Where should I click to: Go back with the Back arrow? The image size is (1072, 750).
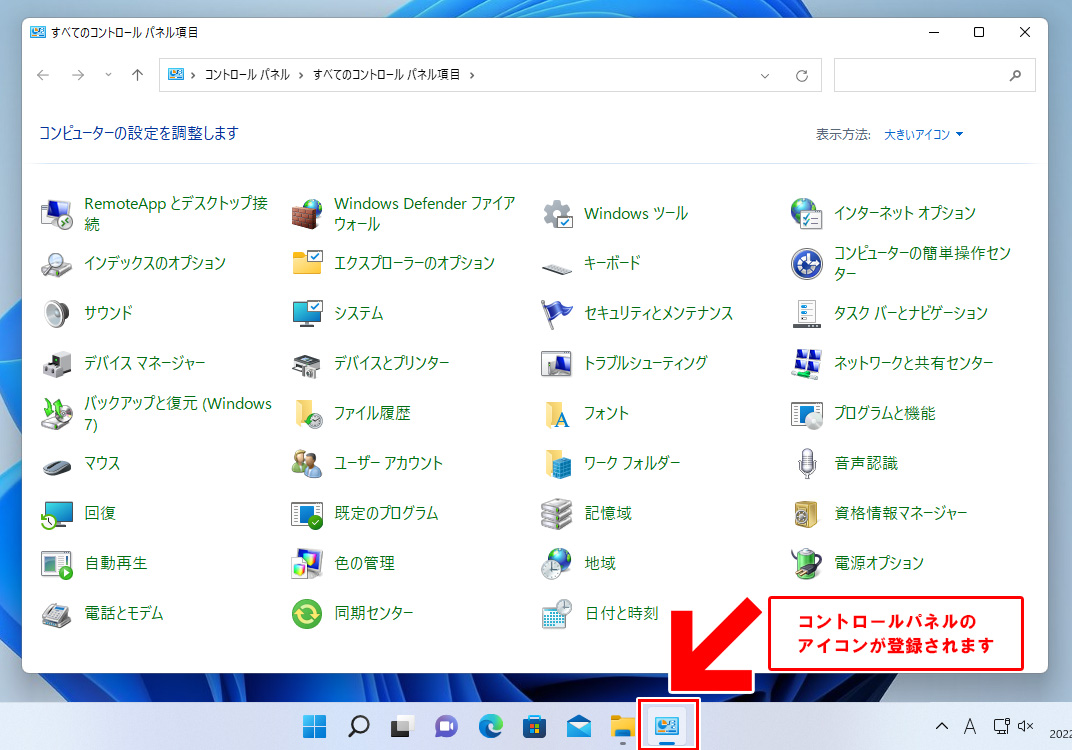point(43,75)
